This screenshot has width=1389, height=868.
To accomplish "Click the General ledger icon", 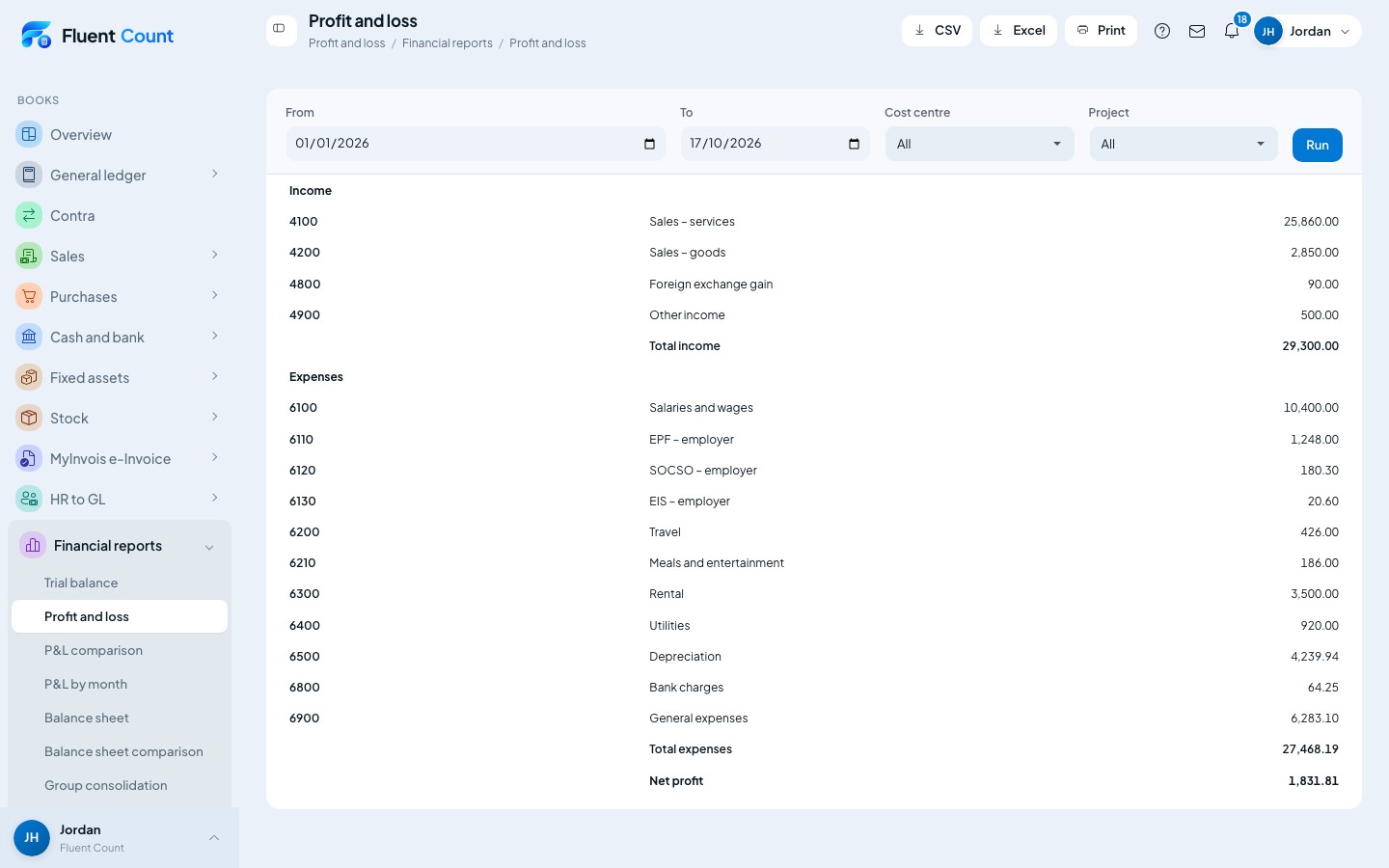I will [x=29, y=175].
